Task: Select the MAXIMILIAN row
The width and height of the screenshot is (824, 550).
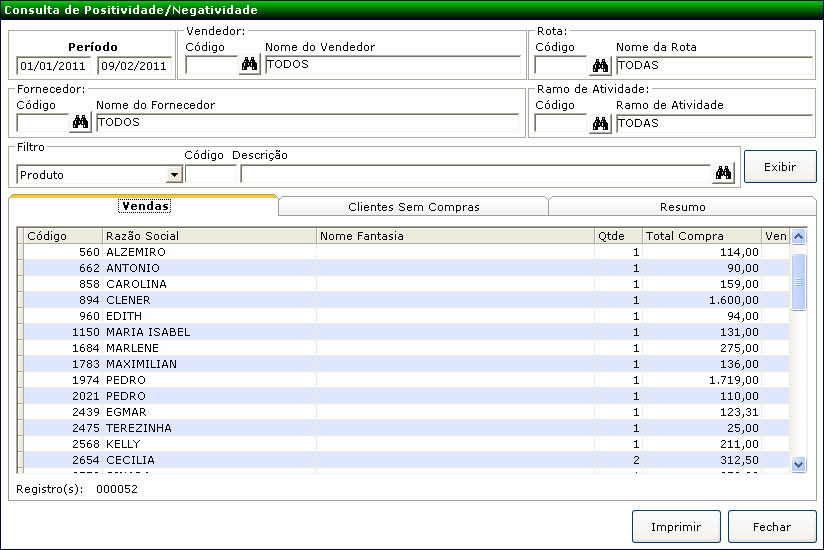Action: [406, 364]
